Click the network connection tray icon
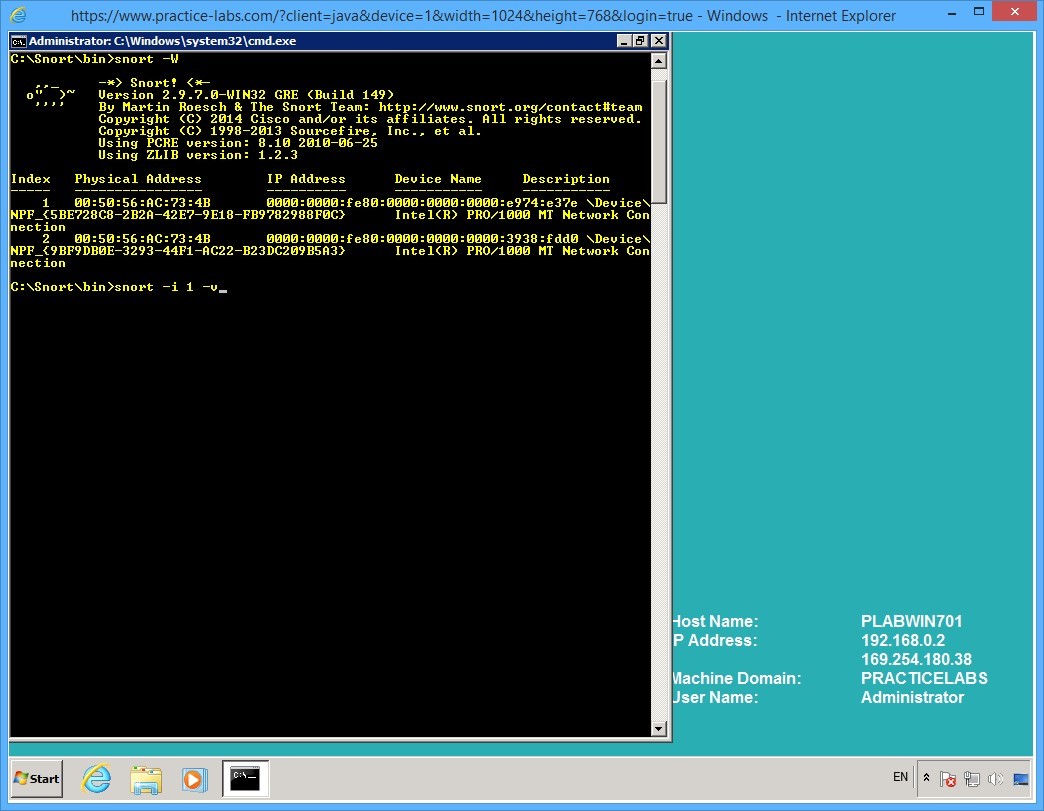This screenshot has height=811, width=1044. 971,778
